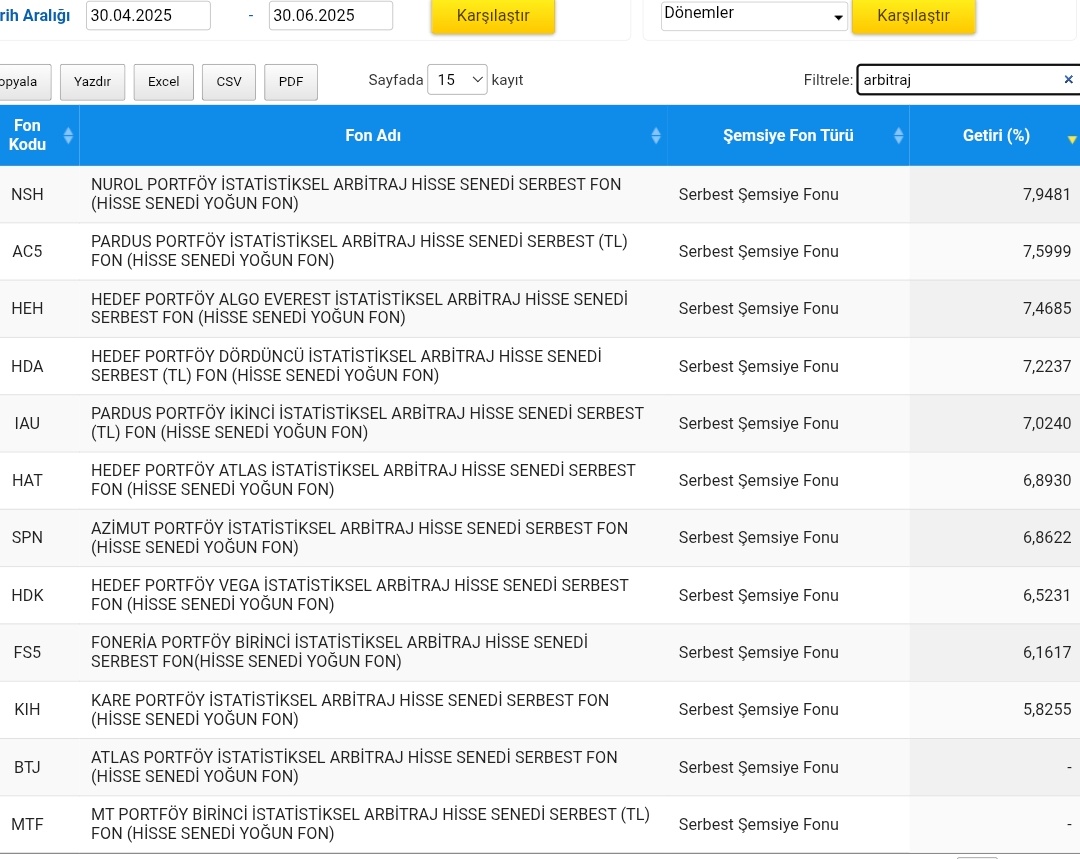This screenshot has height=859, width=1080.
Task: Select fund code AC5
Action: pyautogui.click(x=28, y=251)
